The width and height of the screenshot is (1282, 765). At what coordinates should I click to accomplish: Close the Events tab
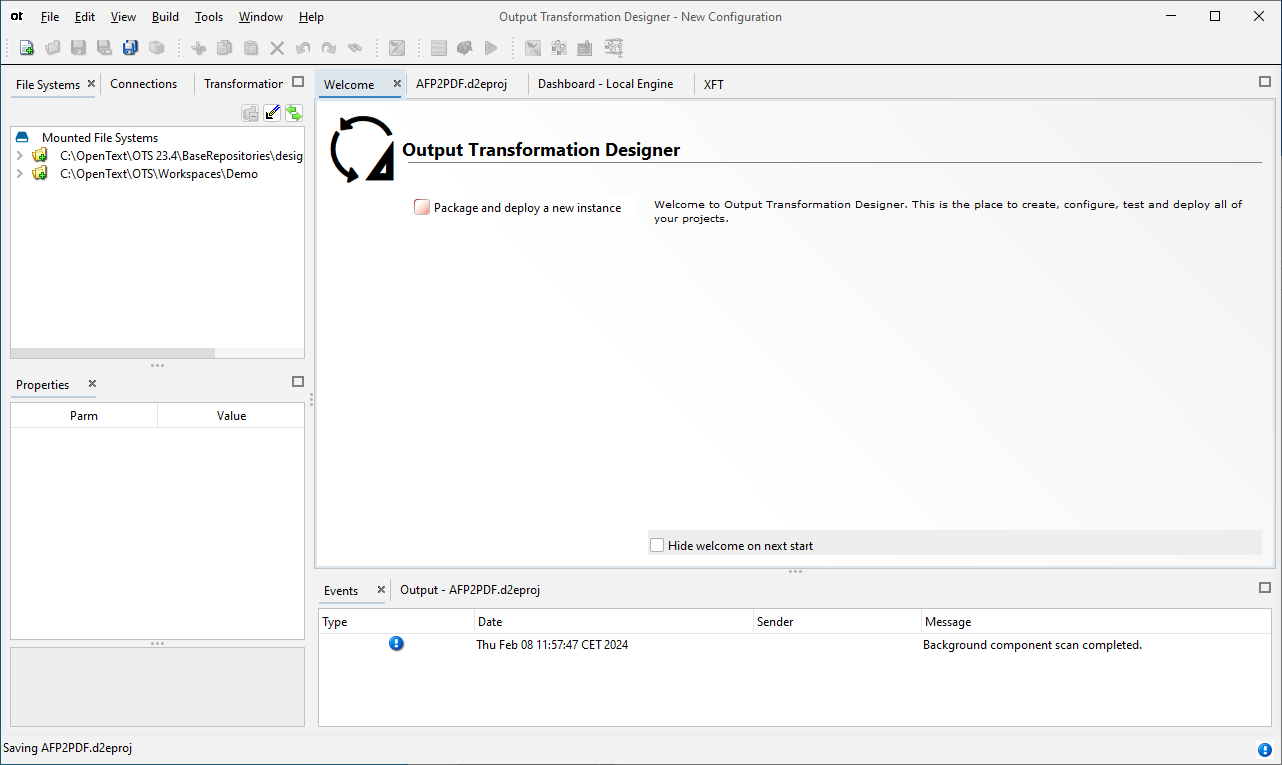(379, 590)
